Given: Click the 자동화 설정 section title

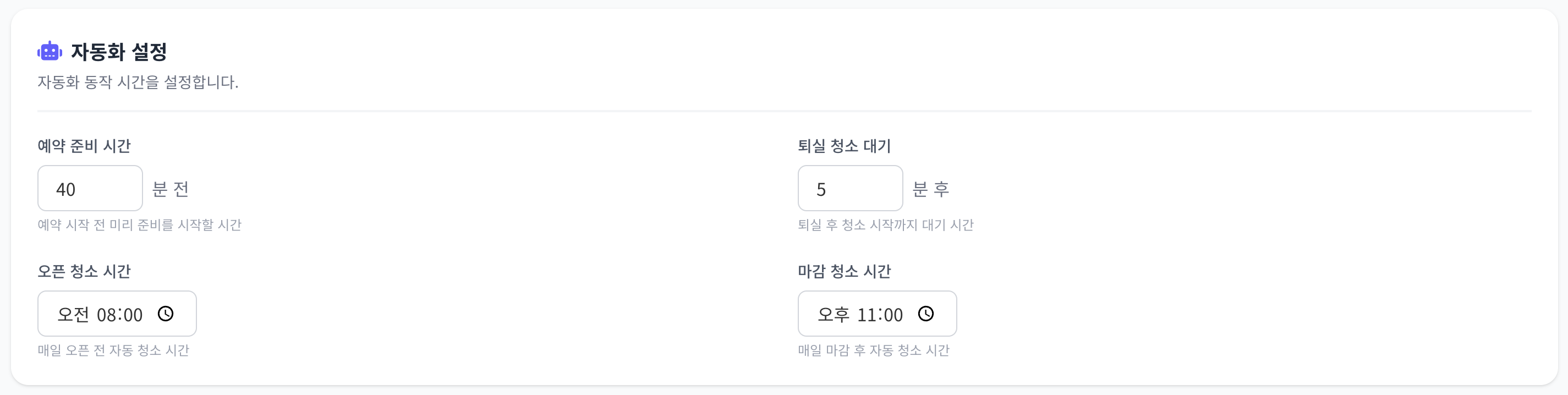Looking at the screenshot, I should pos(118,52).
